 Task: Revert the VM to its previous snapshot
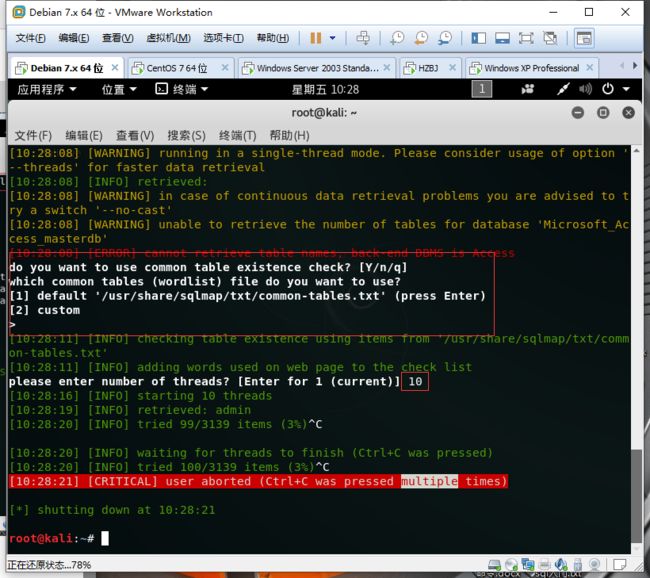click(421, 38)
